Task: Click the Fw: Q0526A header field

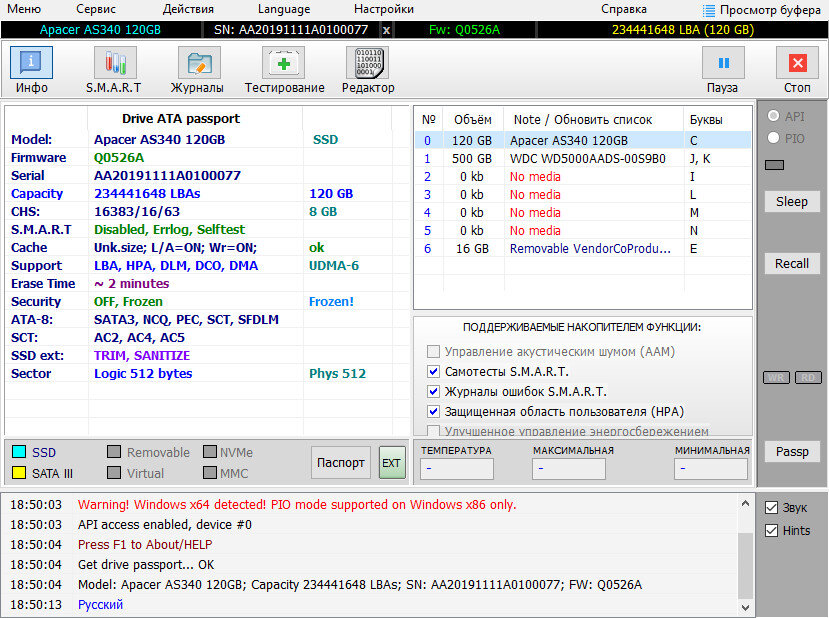Action: tap(464, 30)
